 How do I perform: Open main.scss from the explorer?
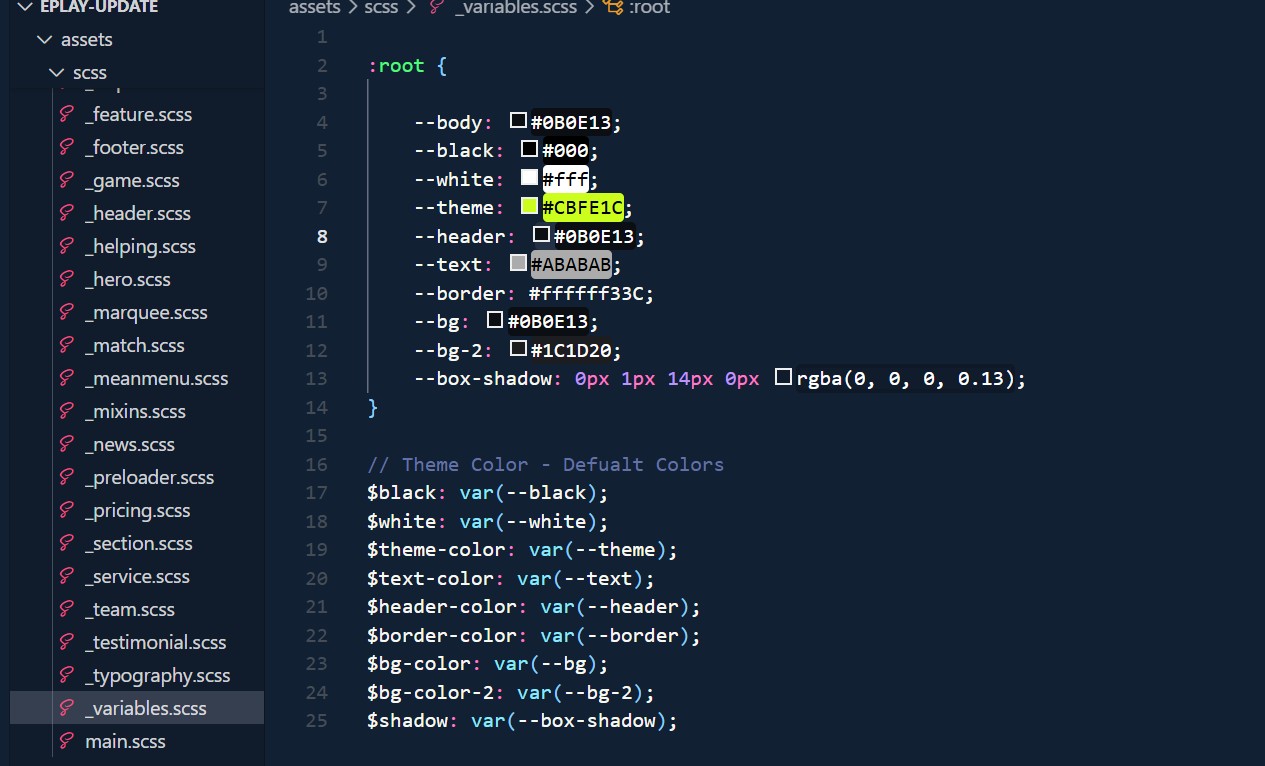125,741
